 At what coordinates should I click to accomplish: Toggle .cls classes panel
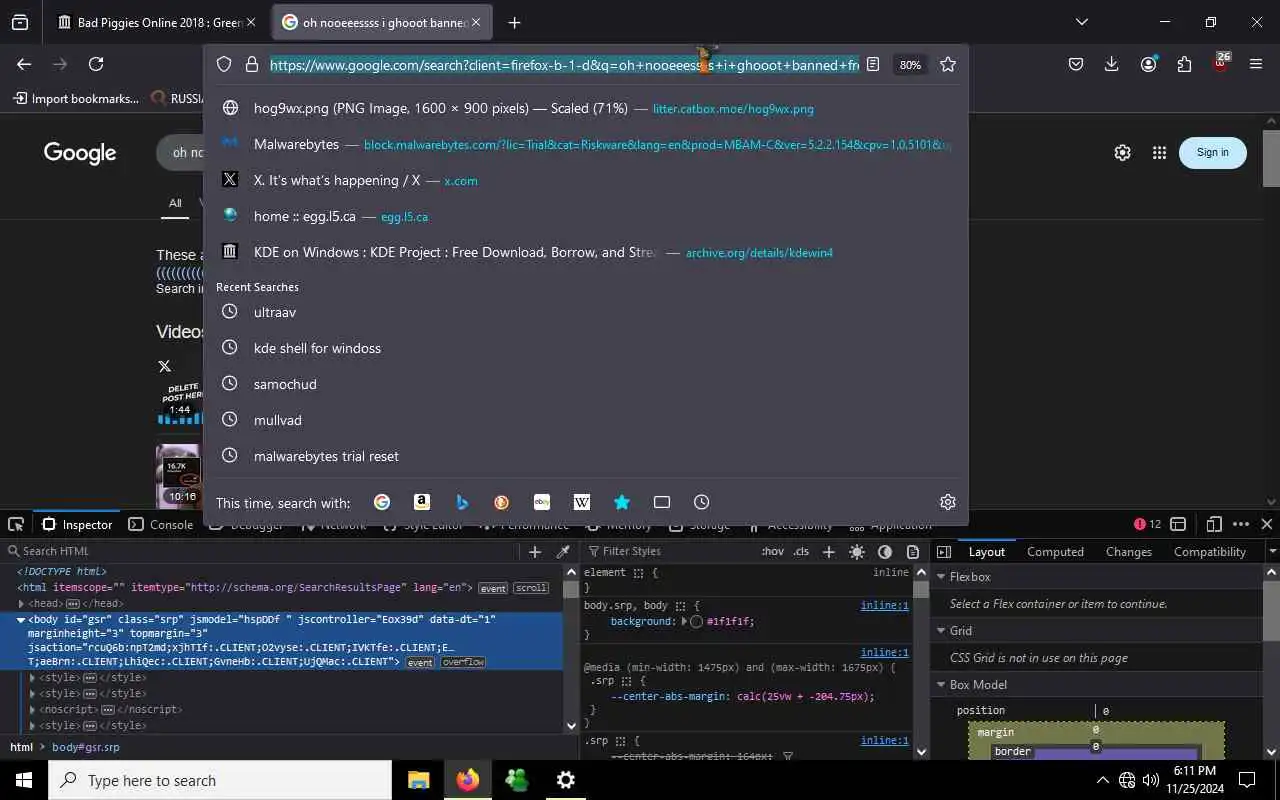(x=801, y=551)
